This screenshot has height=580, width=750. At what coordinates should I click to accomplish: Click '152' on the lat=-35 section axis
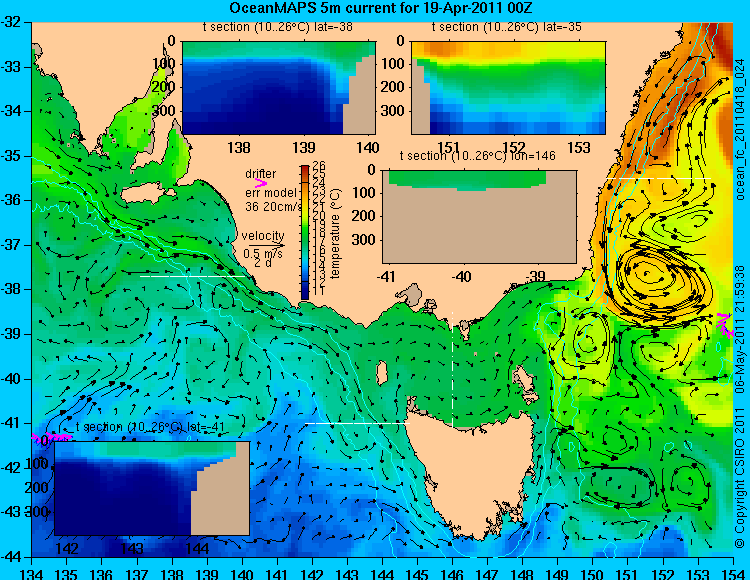(513, 147)
